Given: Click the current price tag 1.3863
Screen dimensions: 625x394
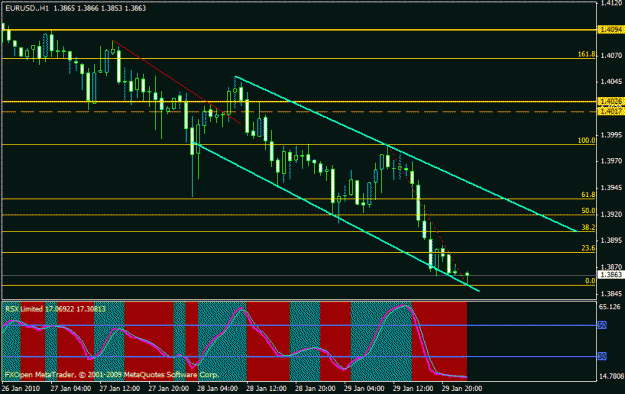Looking at the screenshot, I should coord(611,275).
